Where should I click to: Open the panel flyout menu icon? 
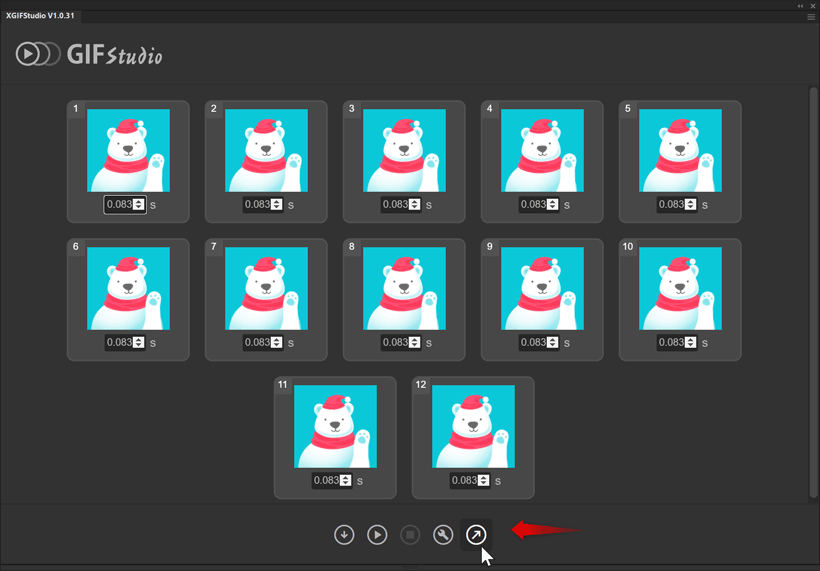[811, 17]
